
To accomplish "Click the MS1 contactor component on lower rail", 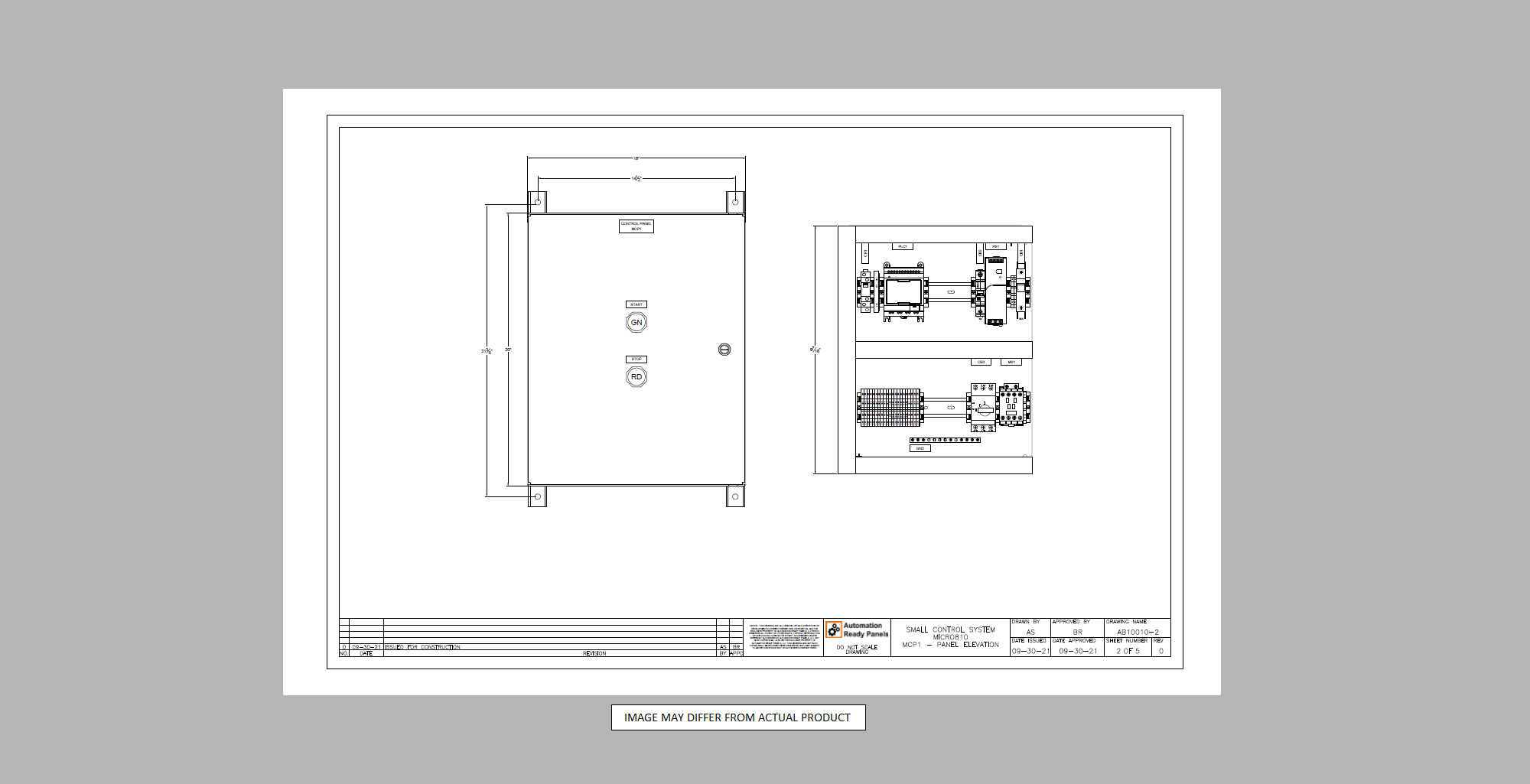I will coord(1012,405).
